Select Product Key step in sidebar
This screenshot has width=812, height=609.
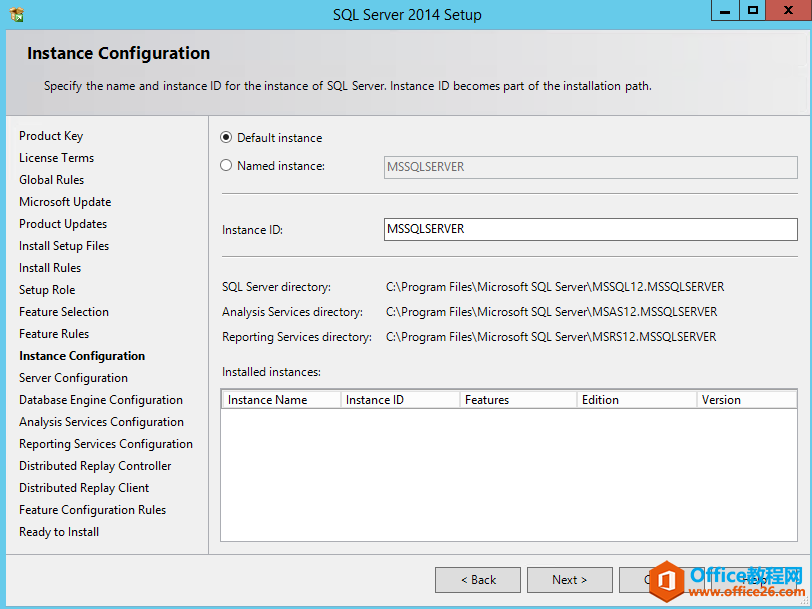click(51, 136)
